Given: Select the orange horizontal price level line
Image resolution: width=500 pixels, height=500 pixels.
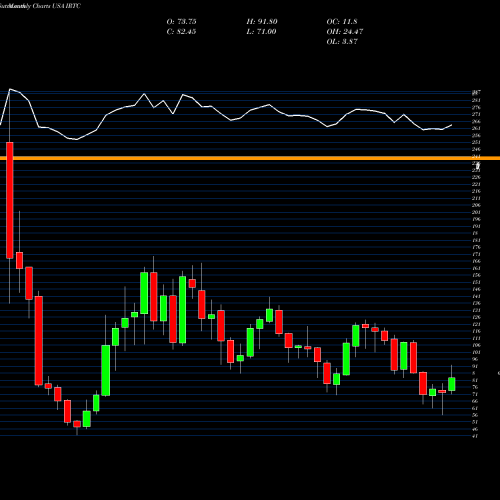Looking at the screenshot, I should (250, 158).
